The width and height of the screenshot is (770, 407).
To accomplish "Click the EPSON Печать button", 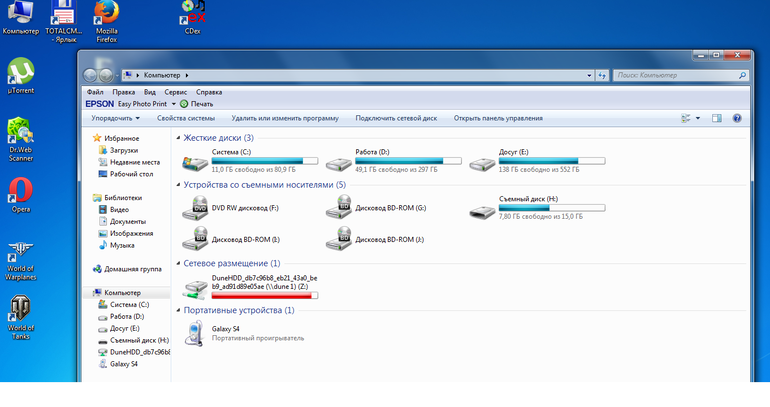I will tap(196, 104).
